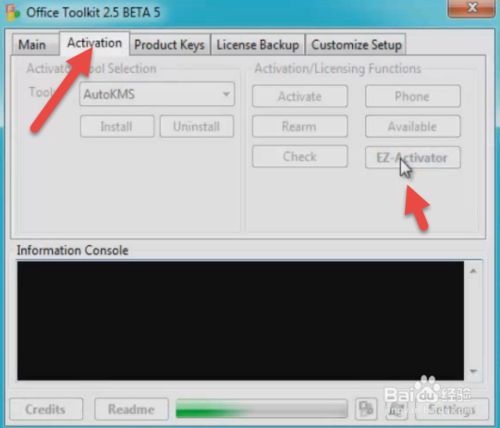
Task: Open the Customize Setup tab
Action: point(356,44)
